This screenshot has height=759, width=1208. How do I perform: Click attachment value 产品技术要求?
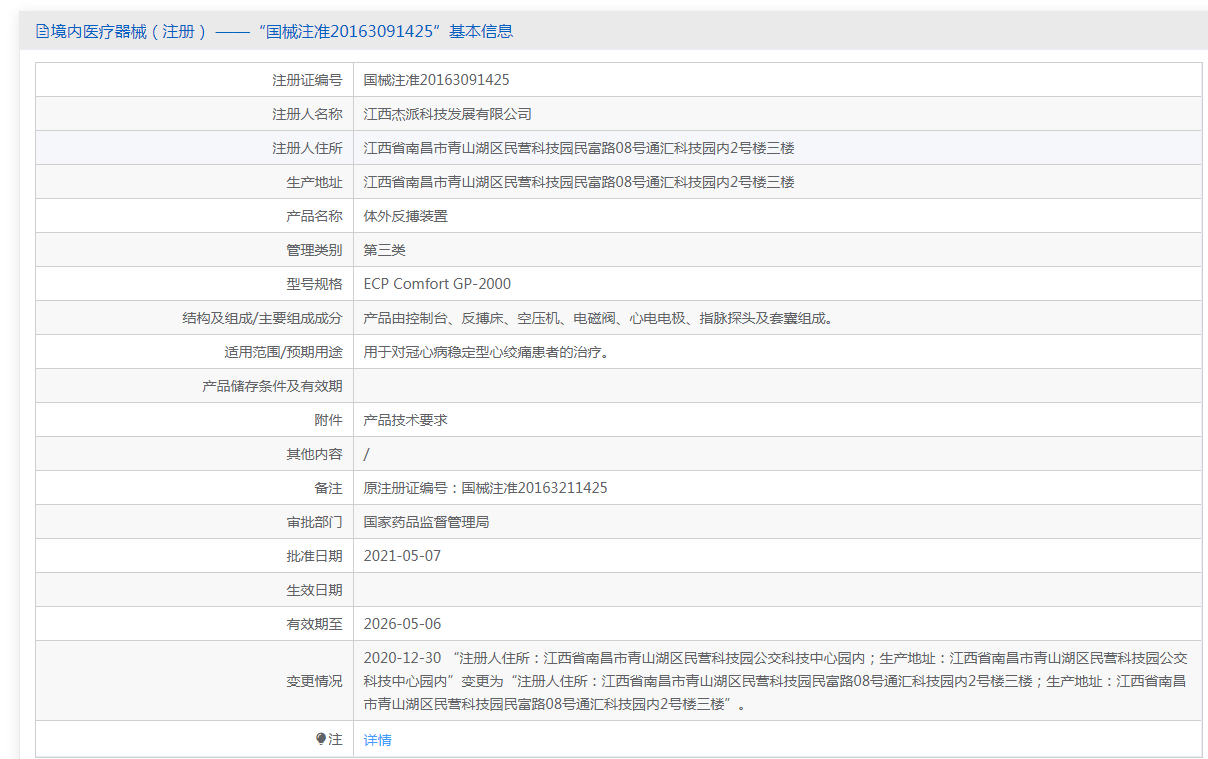406,420
